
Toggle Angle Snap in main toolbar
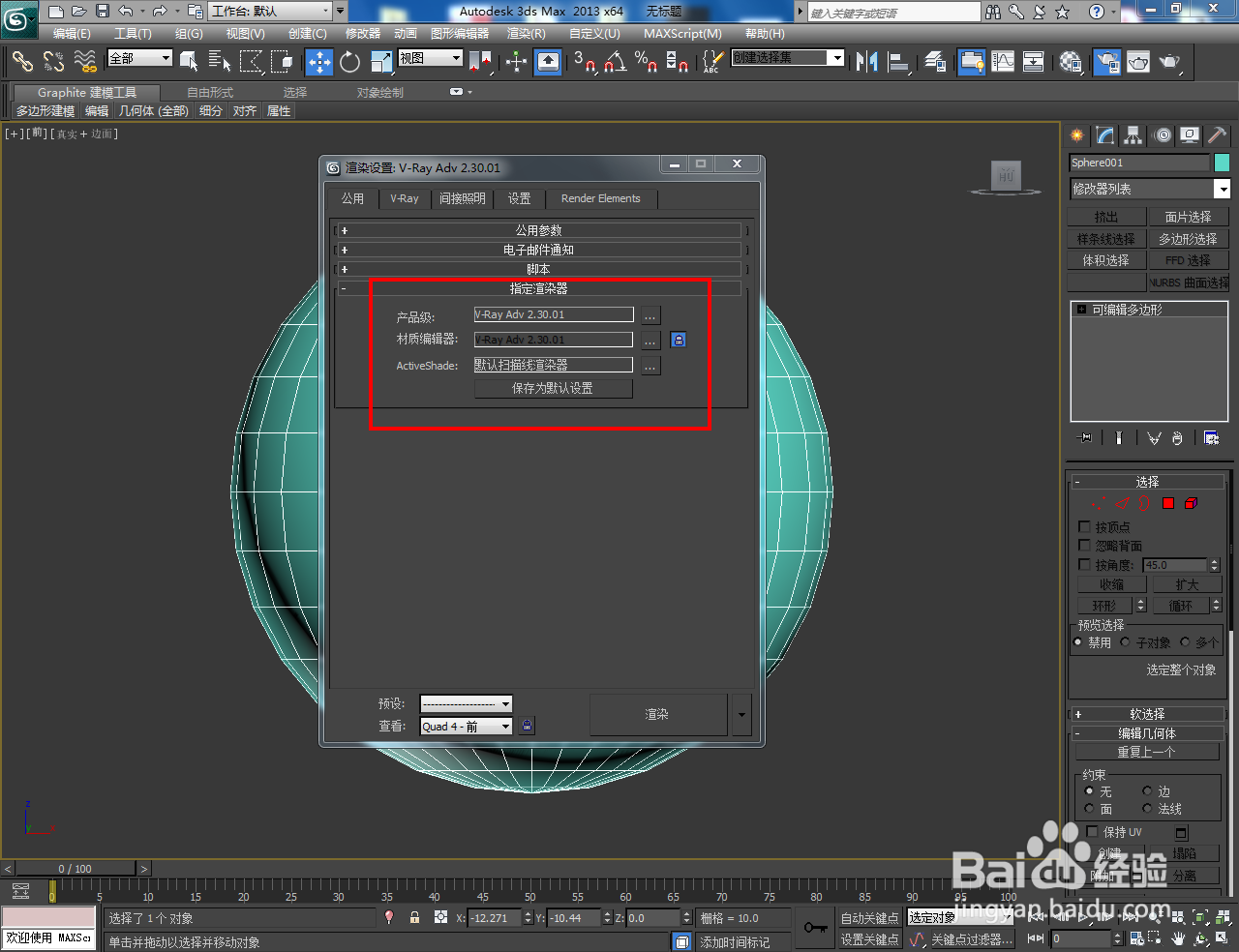coord(616,62)
